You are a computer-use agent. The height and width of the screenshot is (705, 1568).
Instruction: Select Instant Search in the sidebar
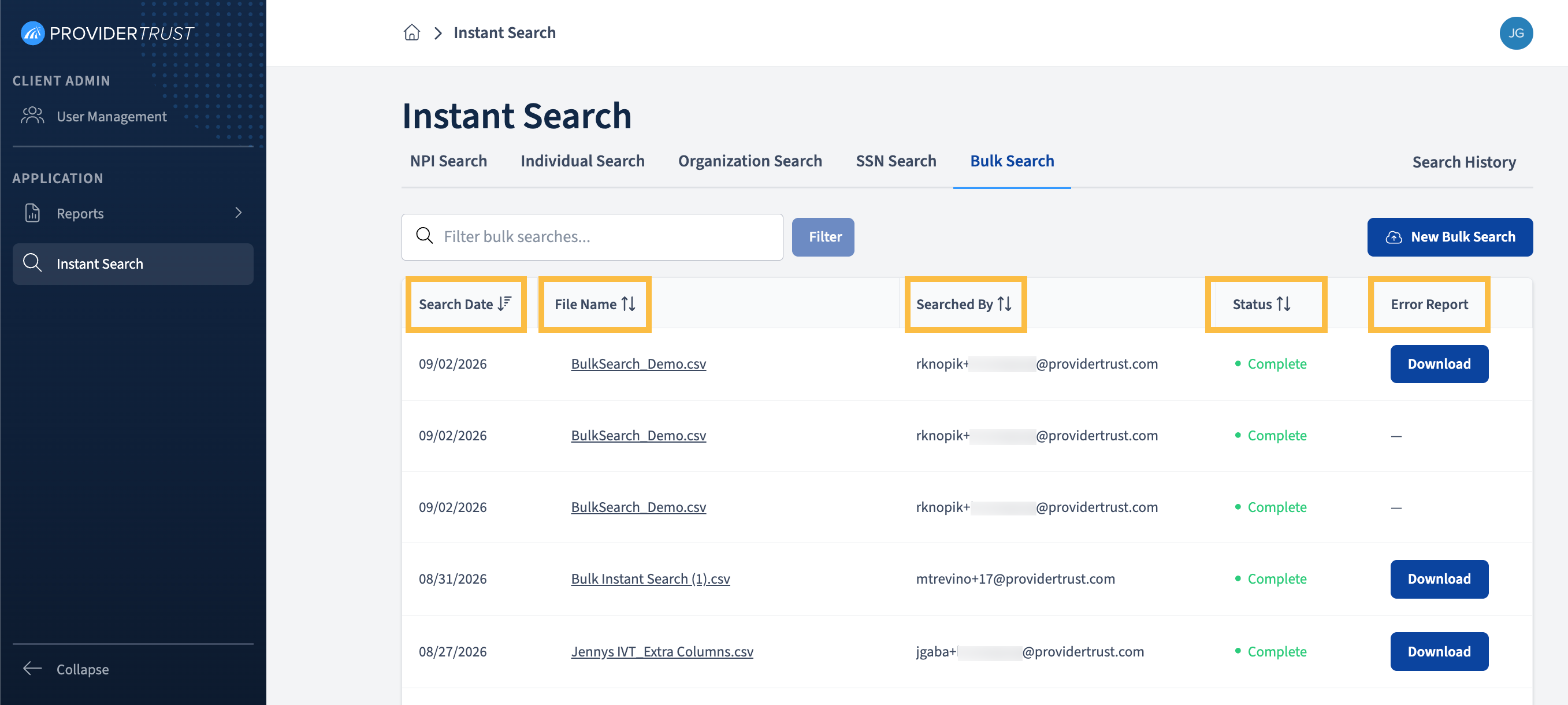(133, 264)
